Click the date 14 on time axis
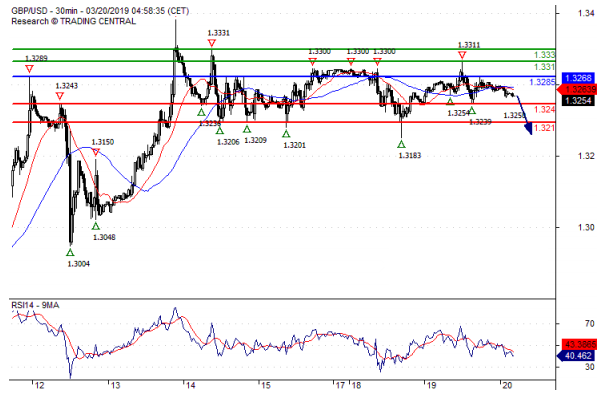603x397 pixels. 190,385
